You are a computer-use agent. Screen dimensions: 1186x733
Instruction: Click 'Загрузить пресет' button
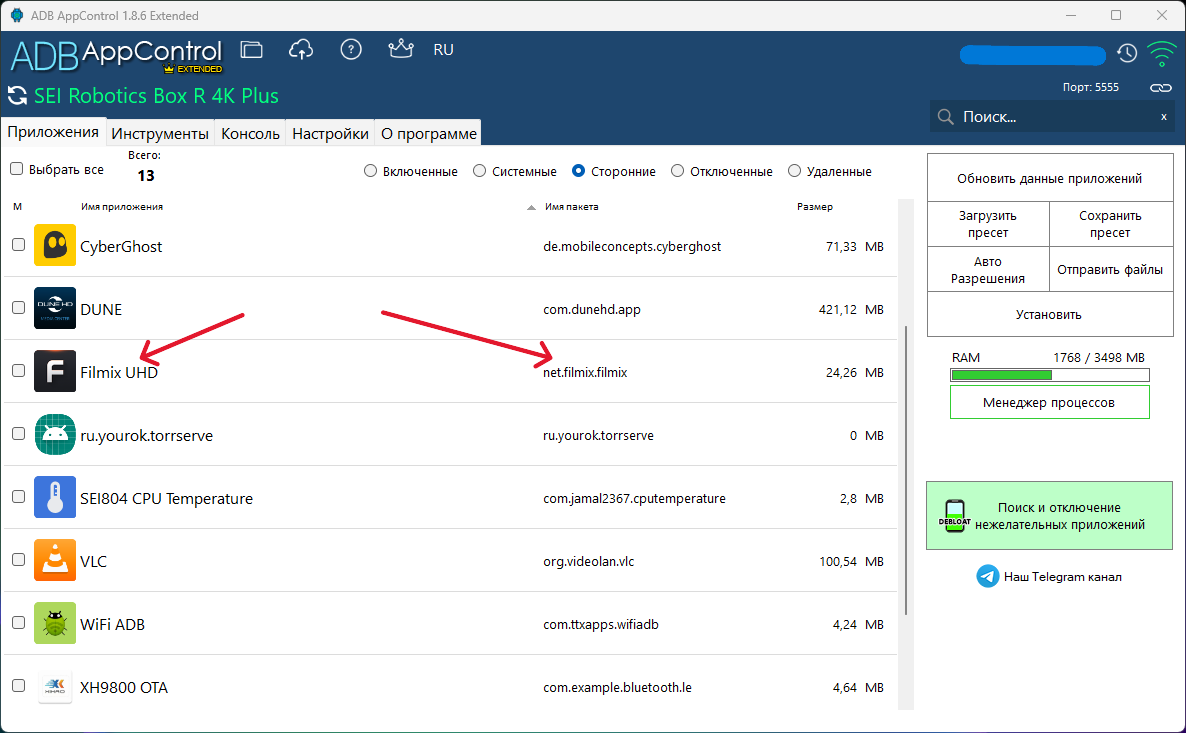pos(988,224)
